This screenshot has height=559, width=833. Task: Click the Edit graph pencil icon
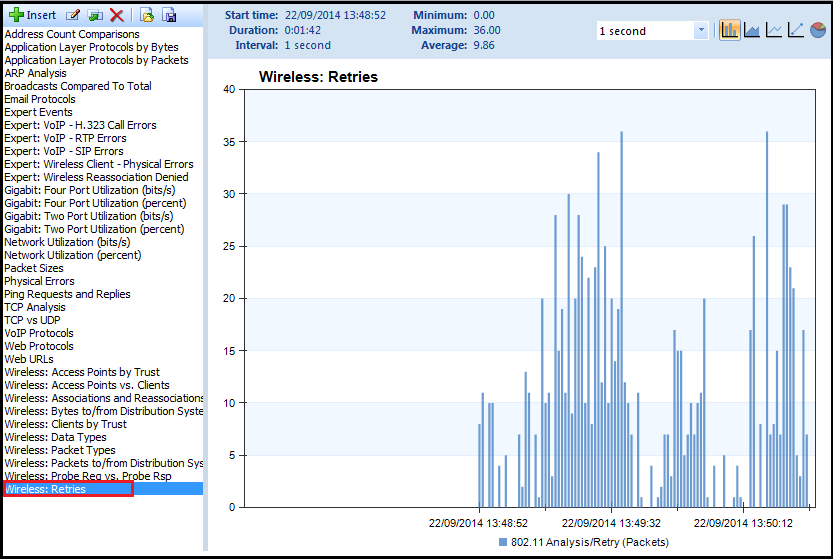(73, 15)
